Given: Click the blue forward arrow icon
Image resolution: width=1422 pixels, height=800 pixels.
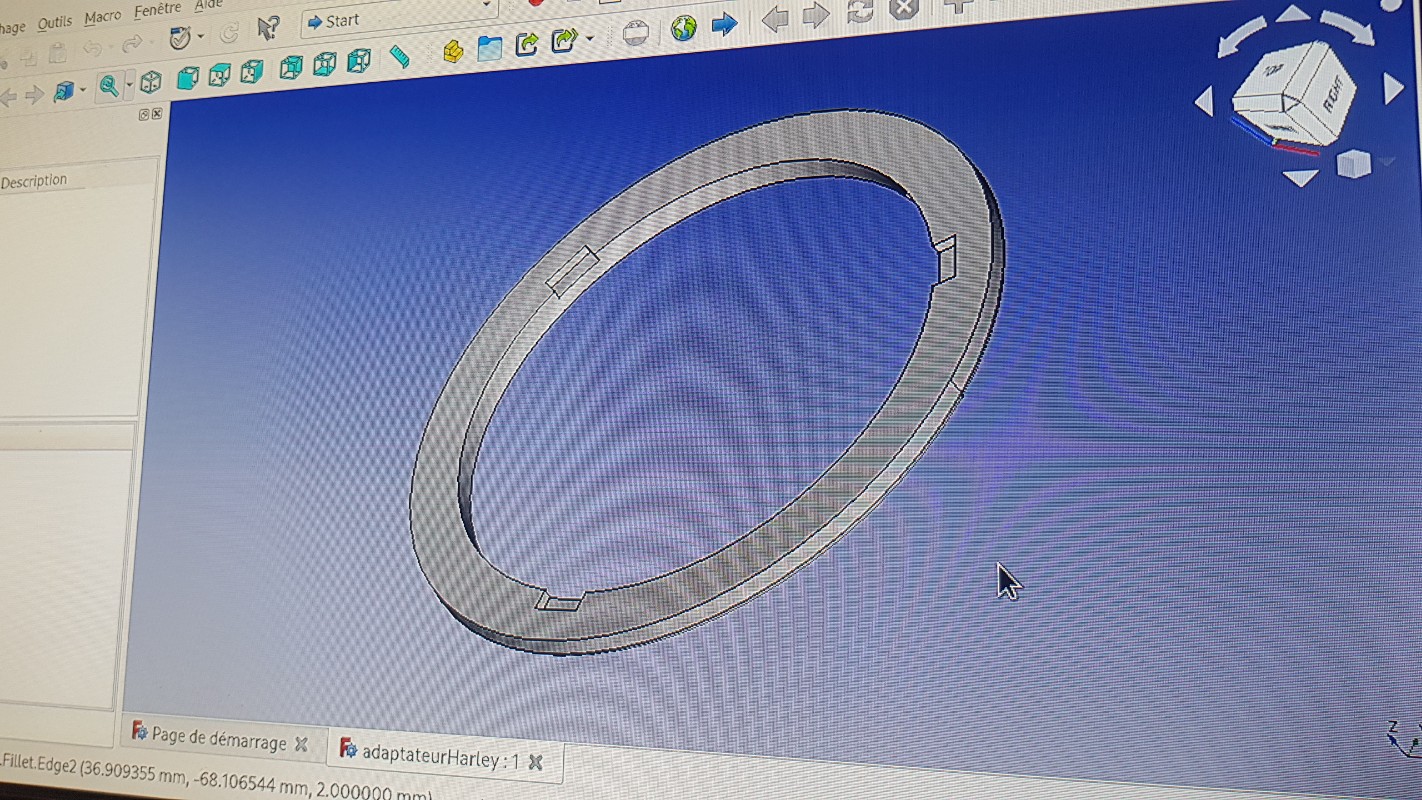Looking at the screenshot, I should 724,24.
